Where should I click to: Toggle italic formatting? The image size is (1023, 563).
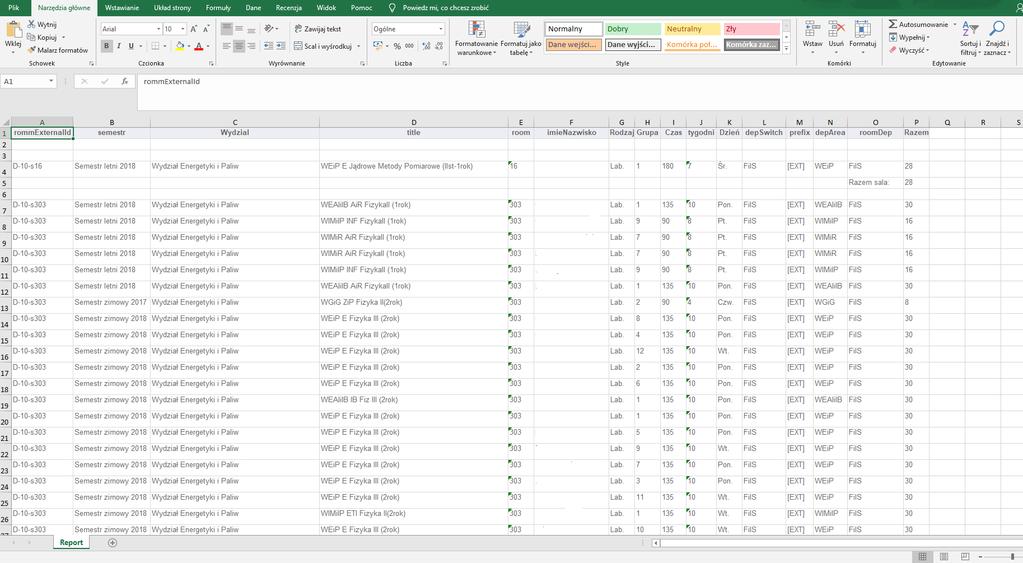pyautogui.click(x=119, y=46)
